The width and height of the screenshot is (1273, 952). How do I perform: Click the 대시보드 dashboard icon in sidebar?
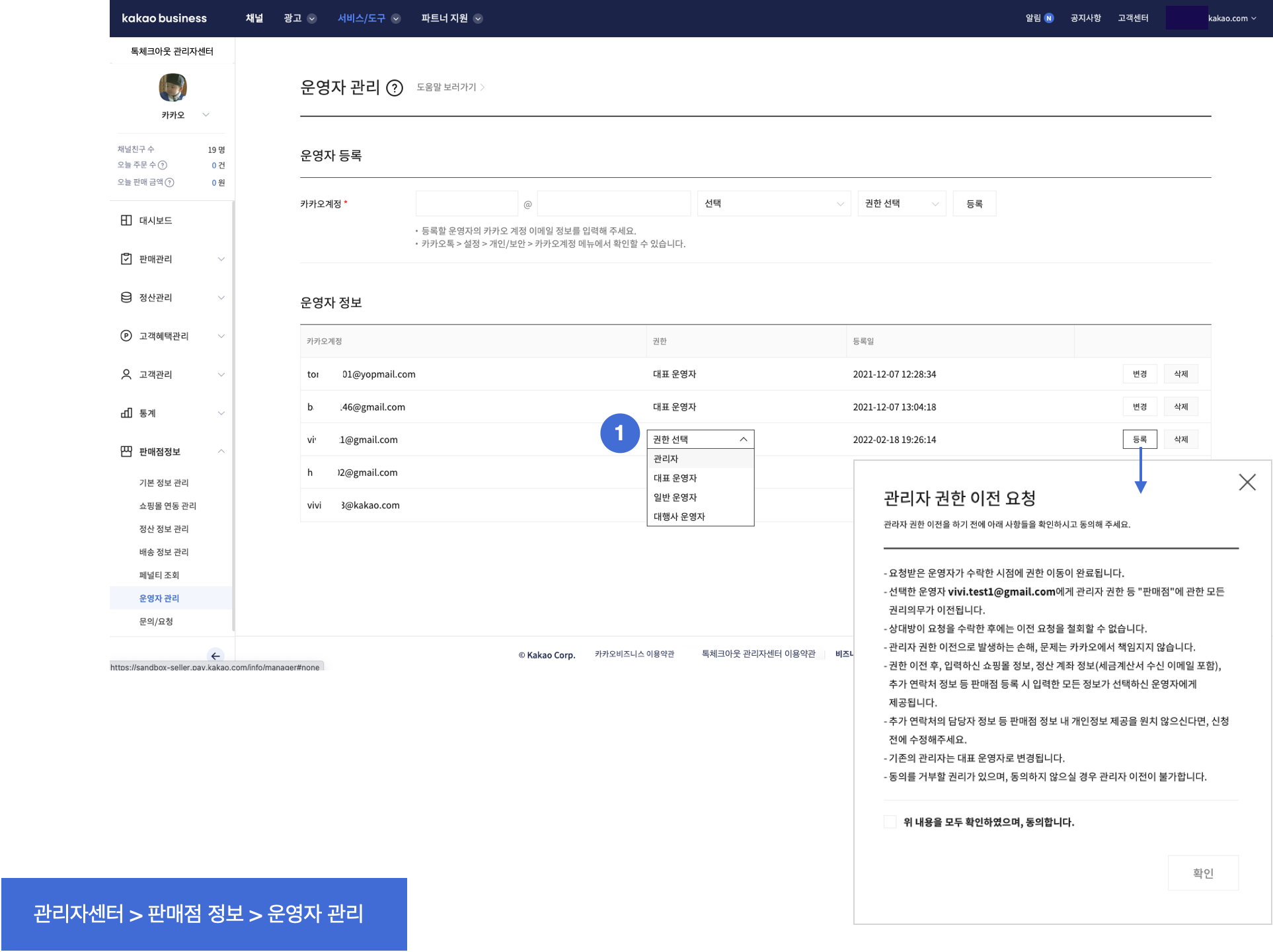pyautogui.click(x=126, y=220)
